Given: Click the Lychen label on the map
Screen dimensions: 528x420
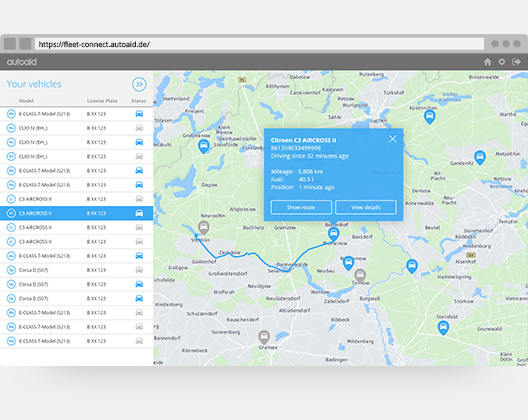Looking at the screenshot, I should click(378, 120).
